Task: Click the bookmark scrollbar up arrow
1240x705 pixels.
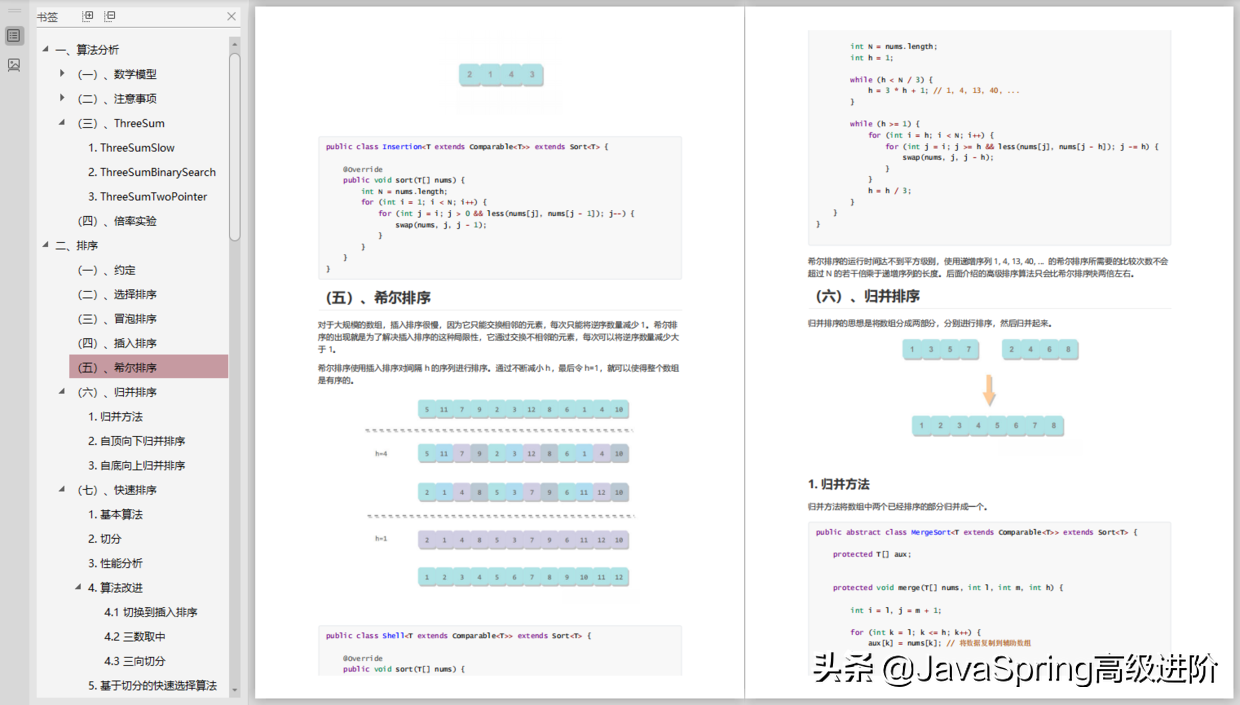Action: tap(235, 44)
